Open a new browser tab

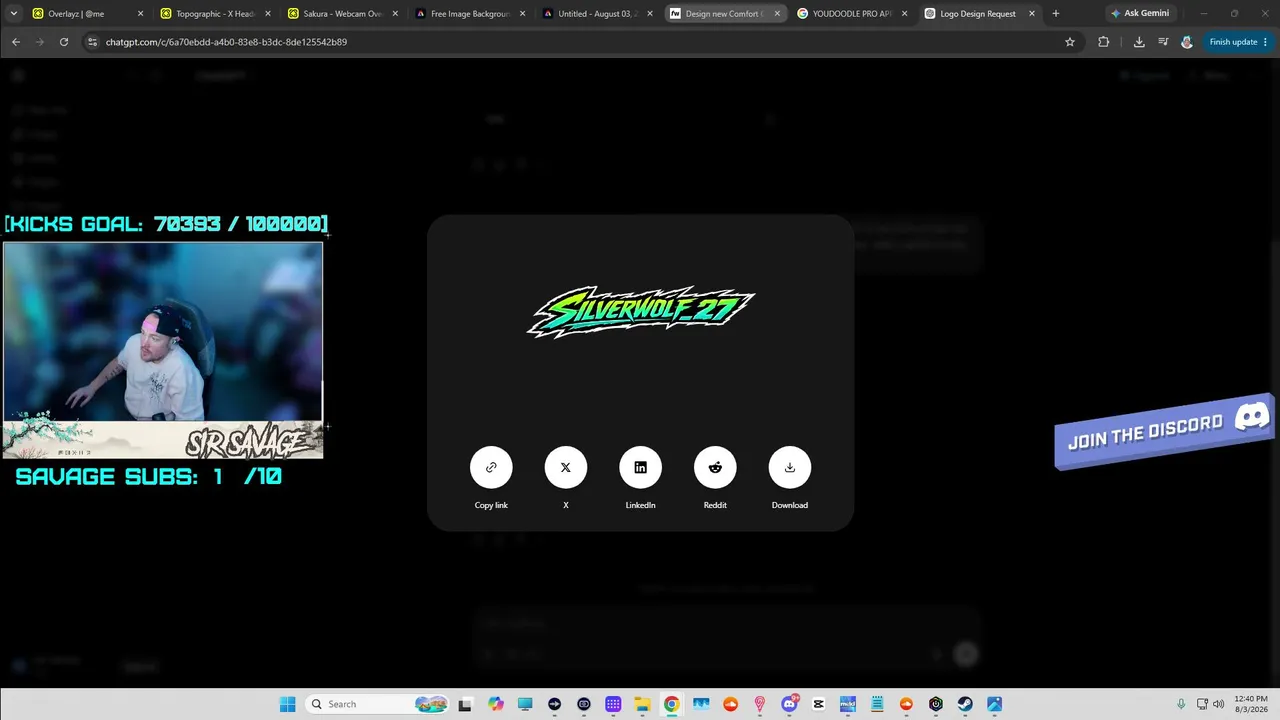pos(1056,14)
